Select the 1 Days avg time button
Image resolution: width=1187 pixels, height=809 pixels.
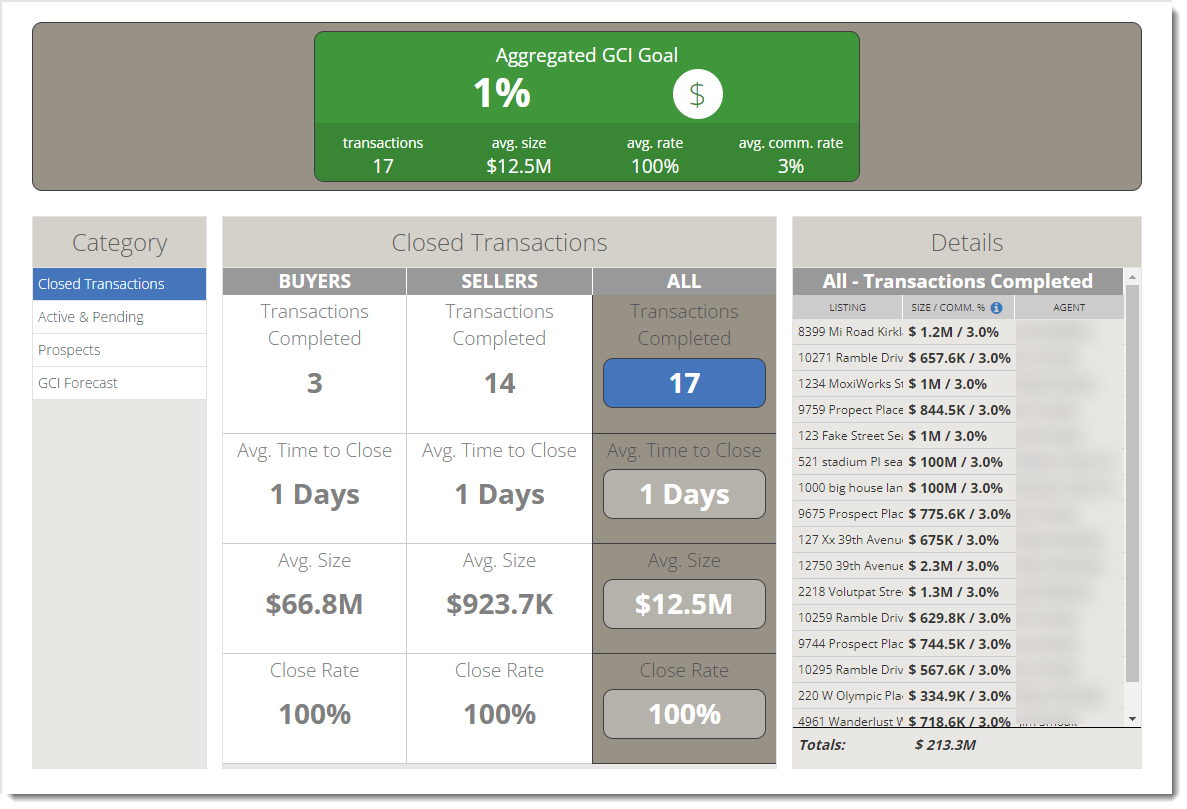click(x=684, y=494)
